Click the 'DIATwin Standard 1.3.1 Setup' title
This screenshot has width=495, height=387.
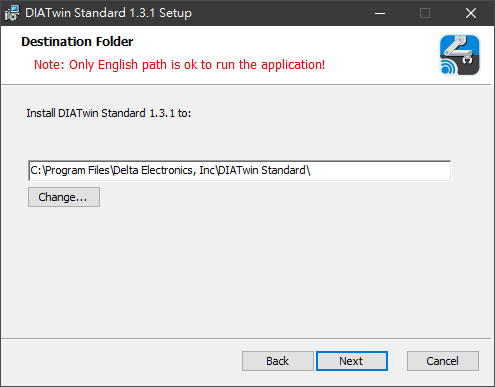(108, 13)
